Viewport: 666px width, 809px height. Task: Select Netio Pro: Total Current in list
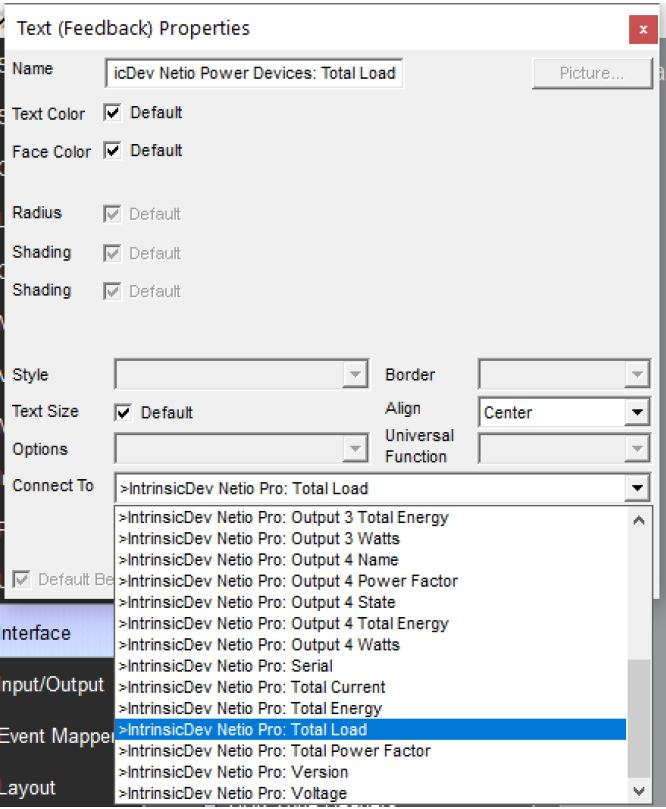pyautogui.click(x=370, y=687)
